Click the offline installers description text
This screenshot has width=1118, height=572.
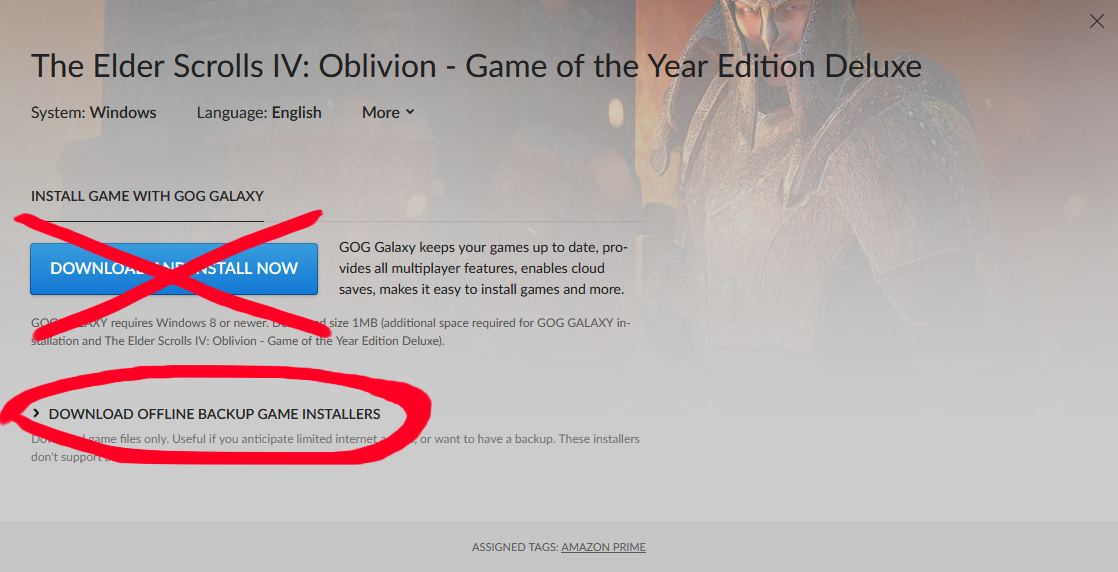335,447
